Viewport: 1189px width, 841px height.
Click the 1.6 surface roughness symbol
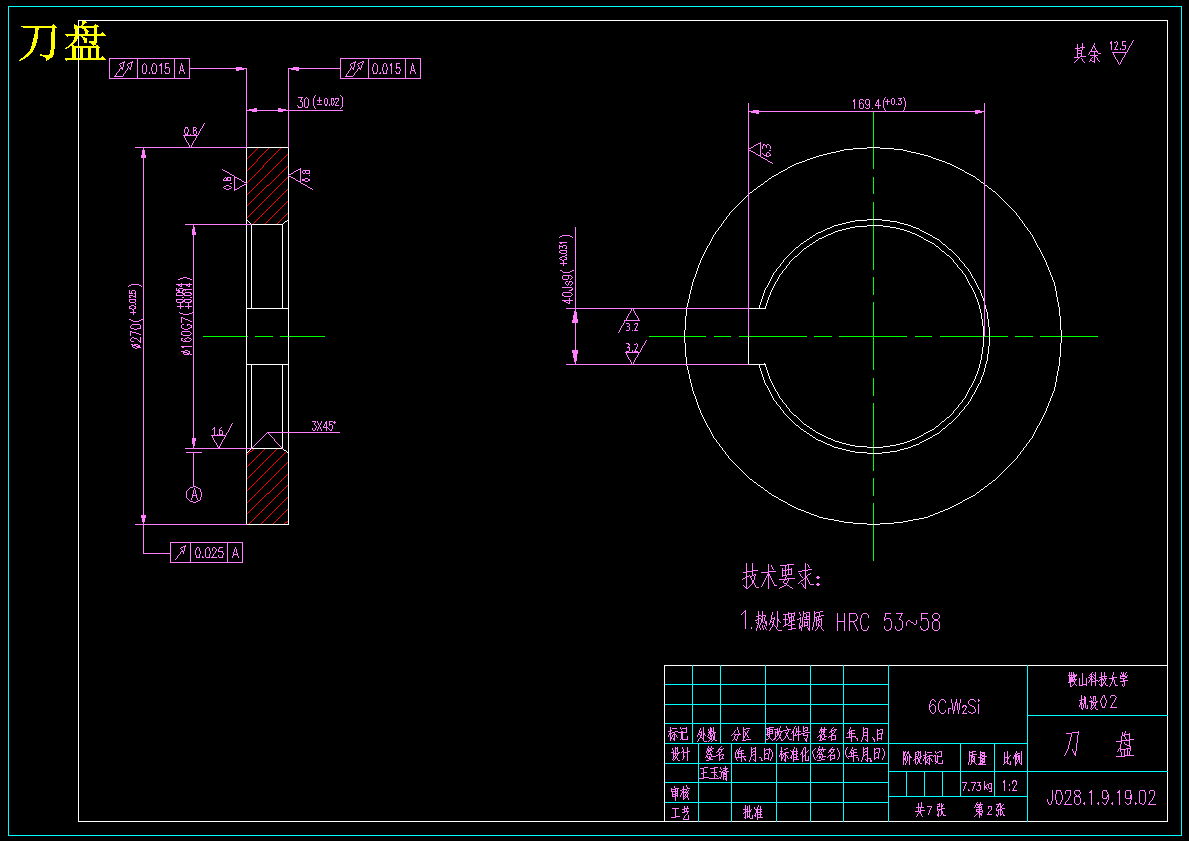pos(220,435)
